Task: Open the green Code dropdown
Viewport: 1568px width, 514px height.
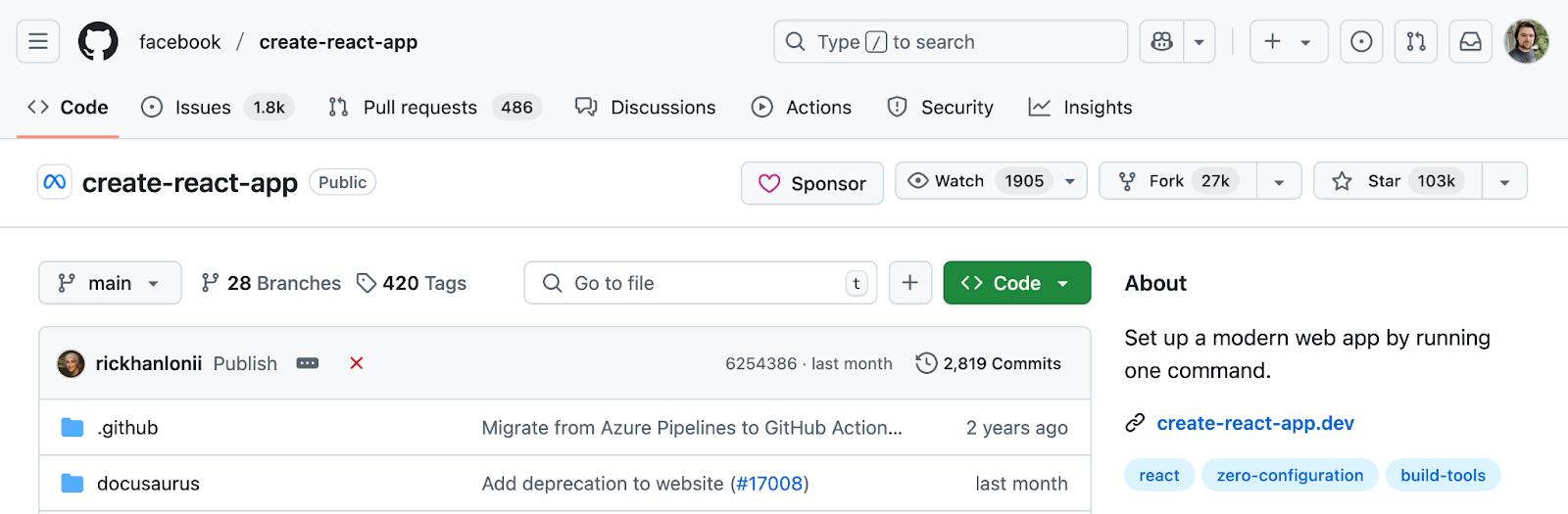Action: [1017, 283]
